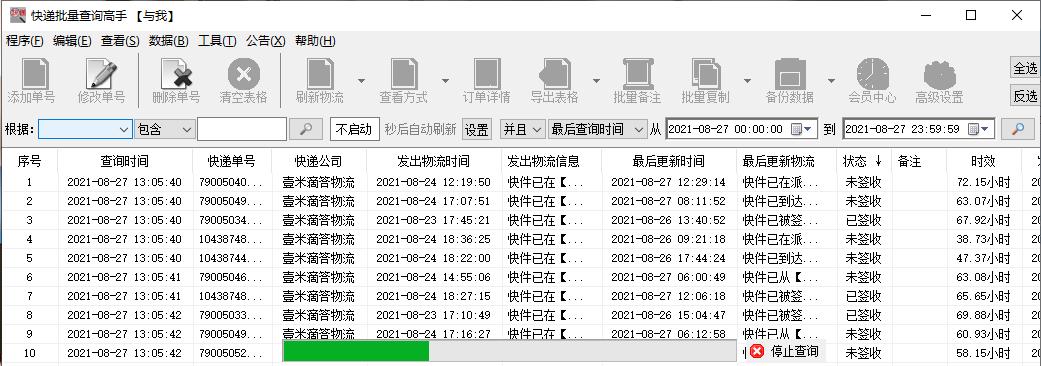Open the 数据(B) menu
1041x366 pixels.
coord(169,41)
